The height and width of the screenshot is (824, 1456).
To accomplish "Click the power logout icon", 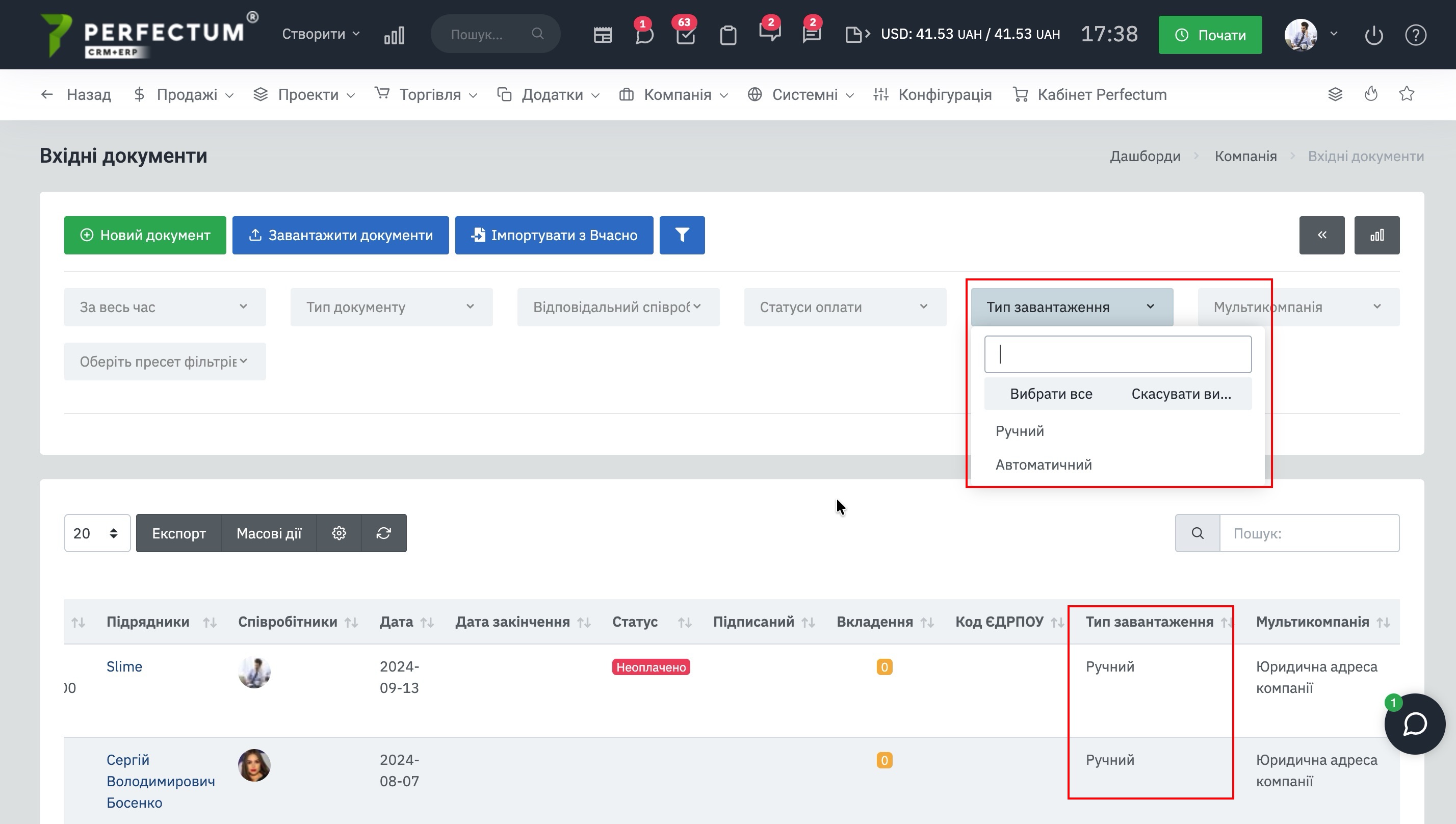I will [x=1373, y=35].
